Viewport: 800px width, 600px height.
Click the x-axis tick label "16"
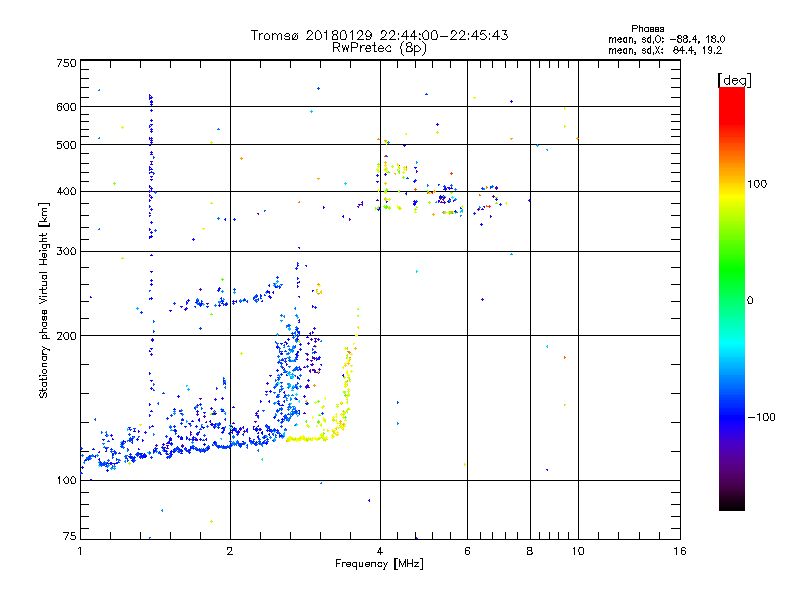pyautogui.click(x=680, y=551)
